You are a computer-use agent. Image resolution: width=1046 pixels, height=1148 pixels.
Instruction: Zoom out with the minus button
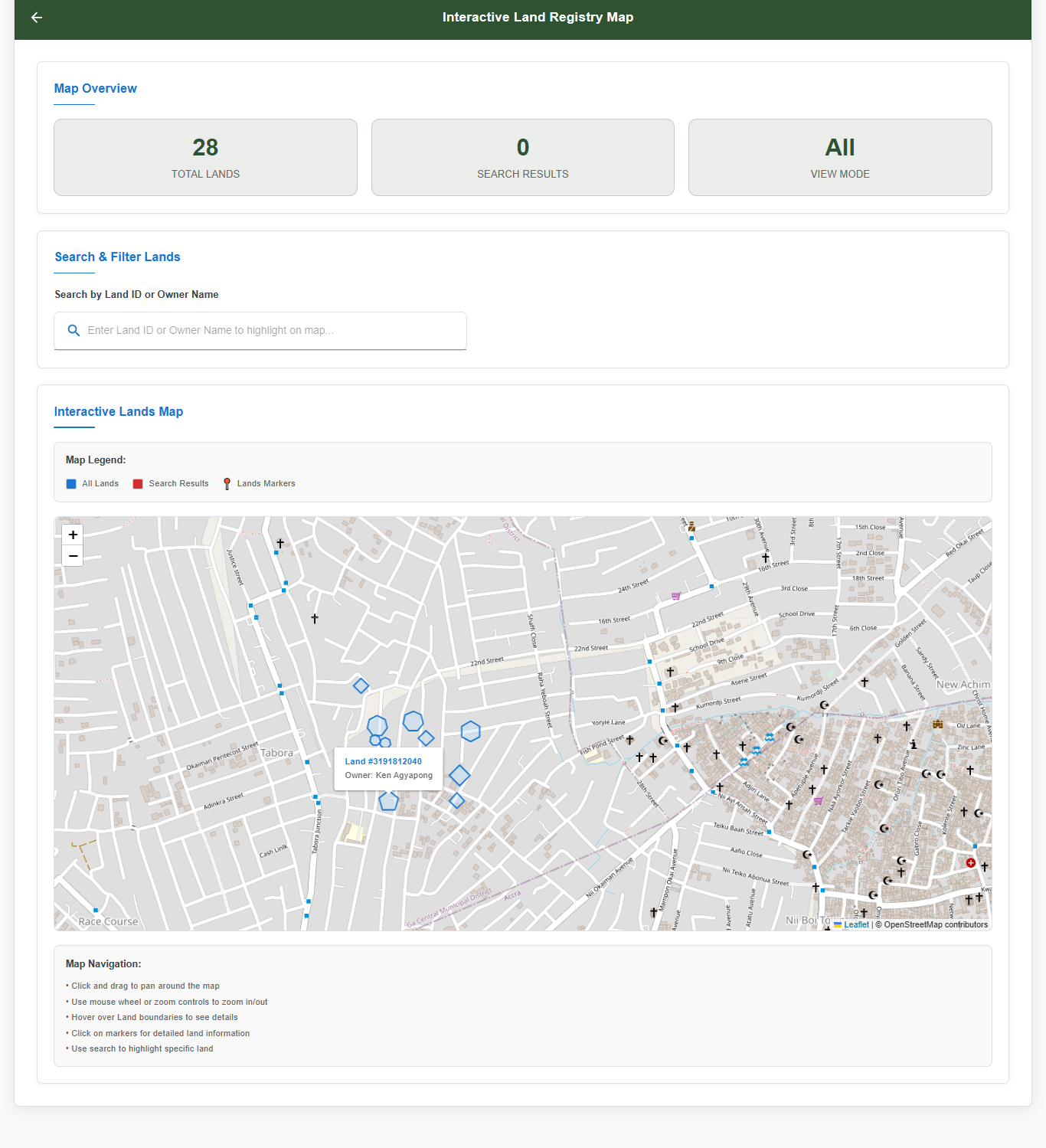pyautogui.click(x=73, y=556)
